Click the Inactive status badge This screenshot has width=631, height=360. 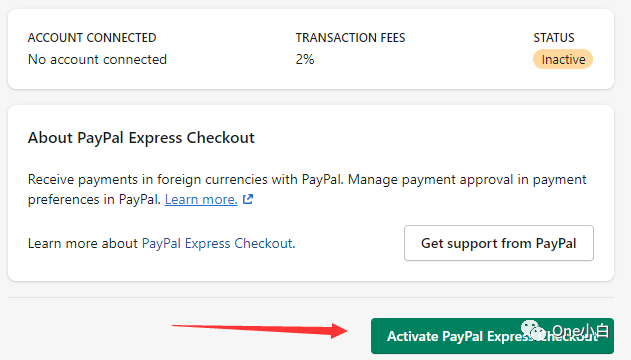tap(563, 60)
